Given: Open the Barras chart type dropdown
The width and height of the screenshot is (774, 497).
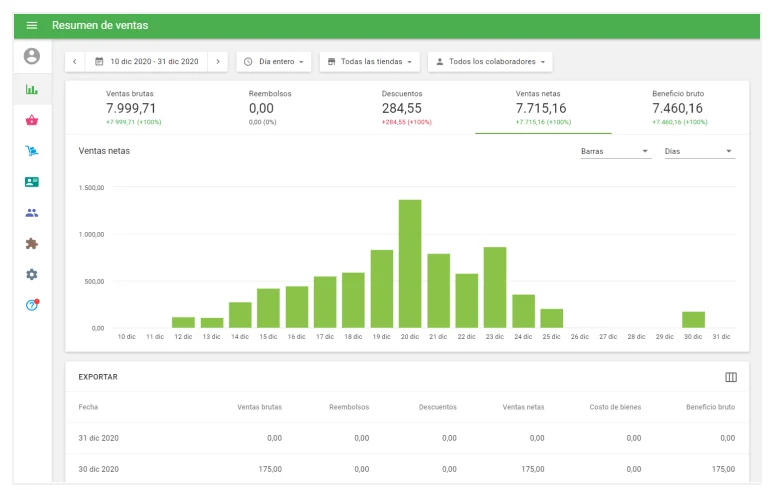Looking at the screenshot, I should coord(615,151).
